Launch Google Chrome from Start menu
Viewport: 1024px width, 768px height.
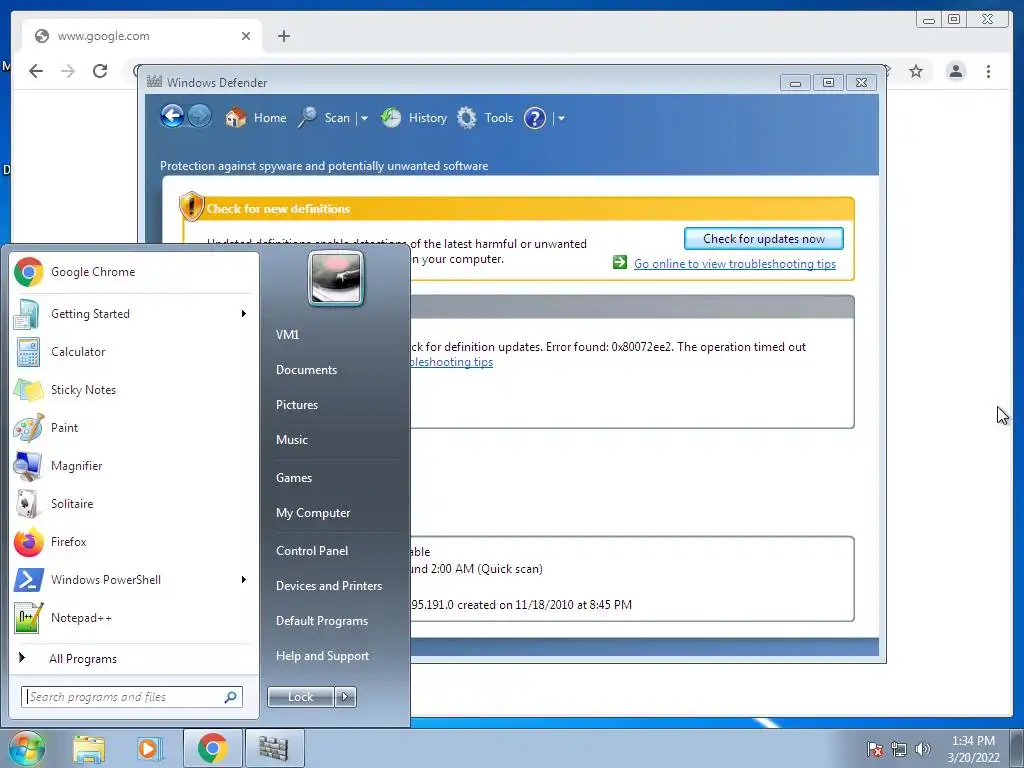133,272
